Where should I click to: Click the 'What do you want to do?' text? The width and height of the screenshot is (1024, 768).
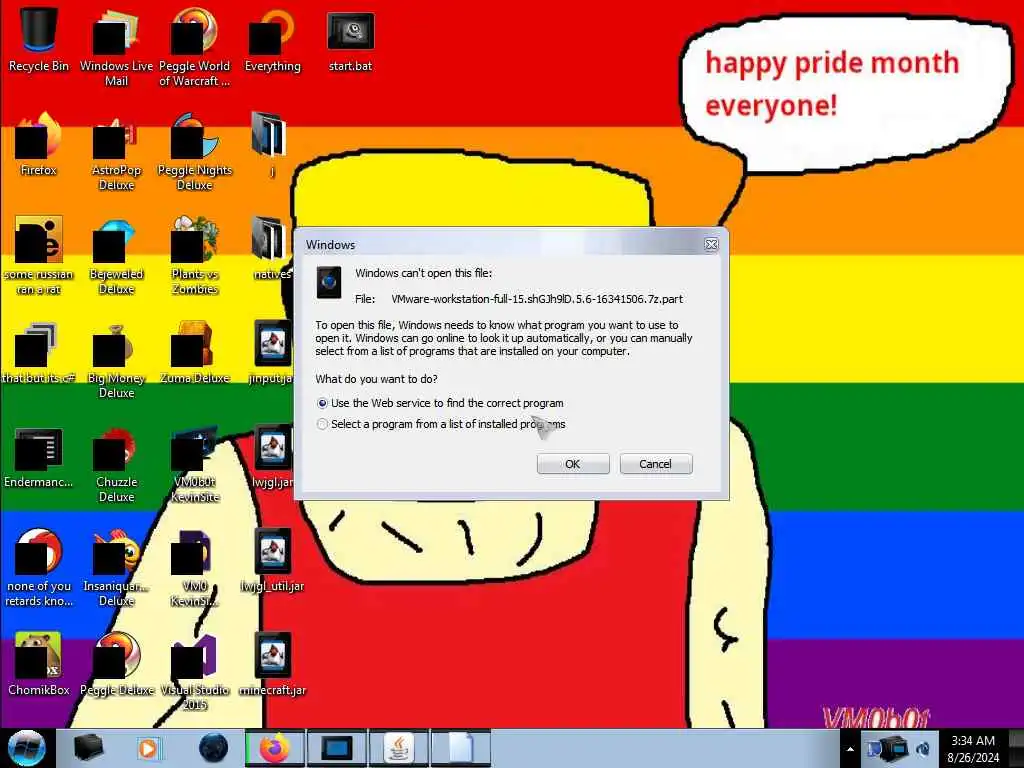point(376,379)
